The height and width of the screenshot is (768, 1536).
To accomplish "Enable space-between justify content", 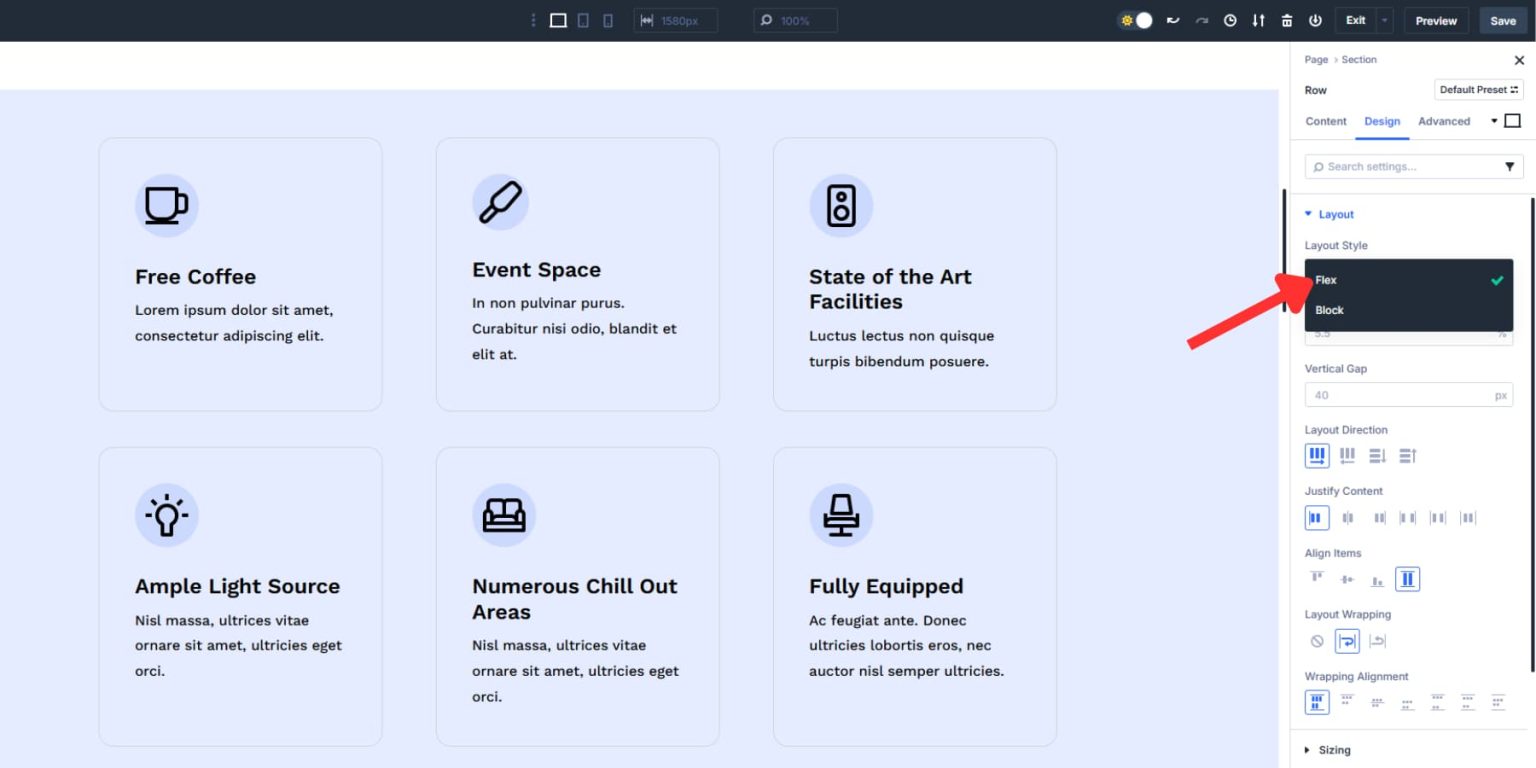I will (1408, 517).
